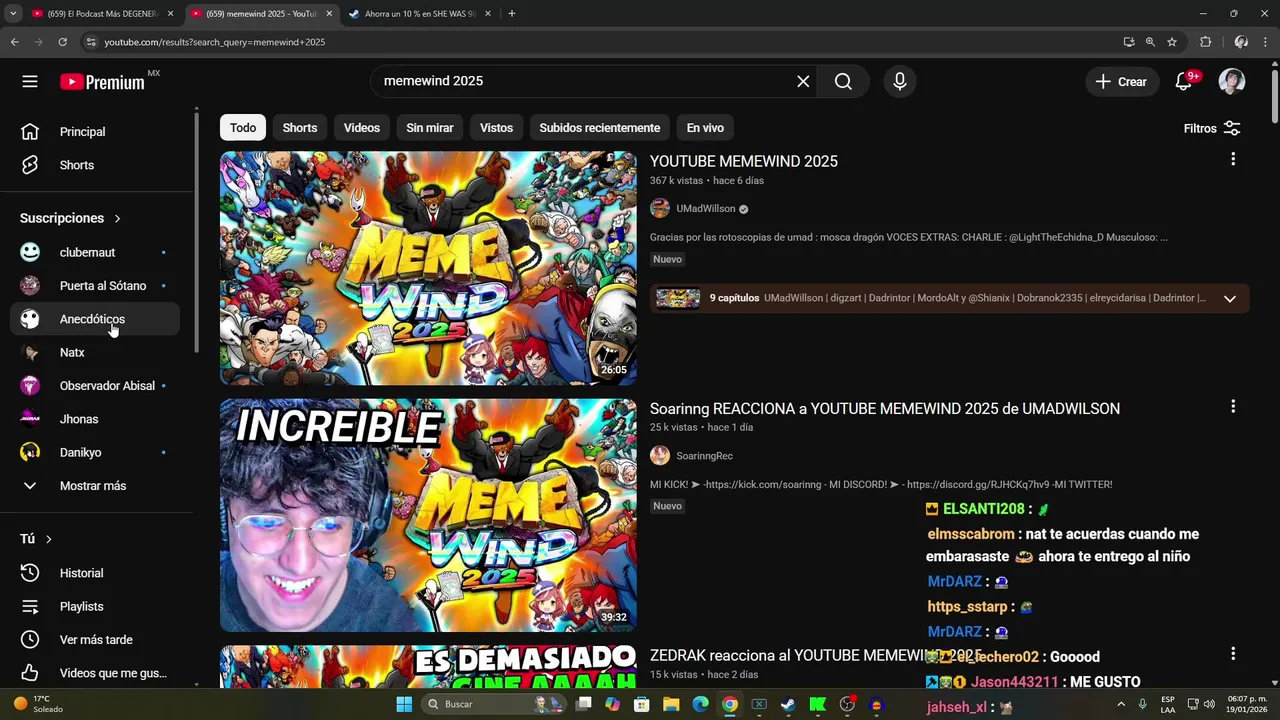Open the notifications bell
The image size is (1280, 720).
click(1183, 82)
